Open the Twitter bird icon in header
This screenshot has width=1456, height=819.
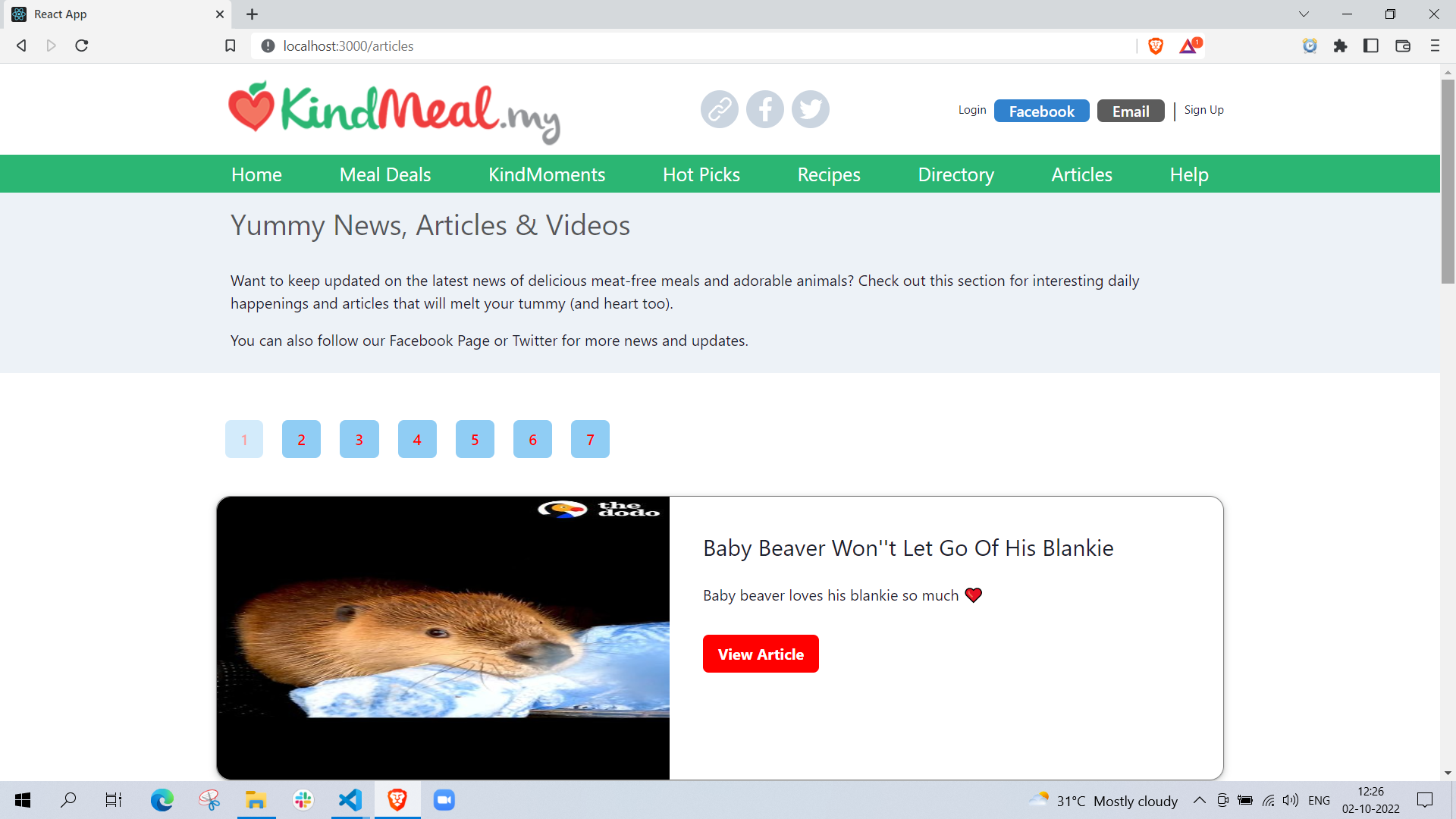tap(810, 109)
